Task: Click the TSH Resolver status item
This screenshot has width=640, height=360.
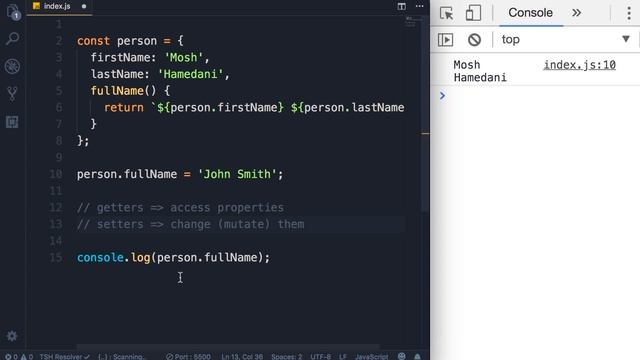Action: [x=64, y=356]
